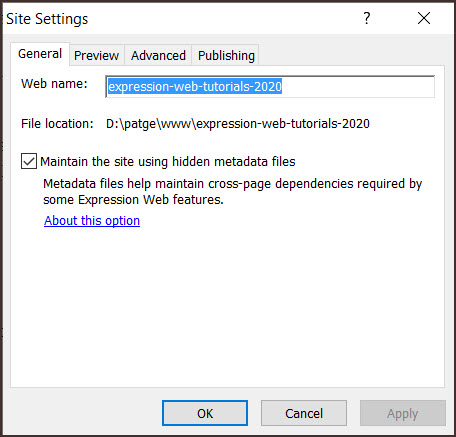Click the Apply button
The width and height of the screenshot is (456, 437).
[x=402, y=413]
